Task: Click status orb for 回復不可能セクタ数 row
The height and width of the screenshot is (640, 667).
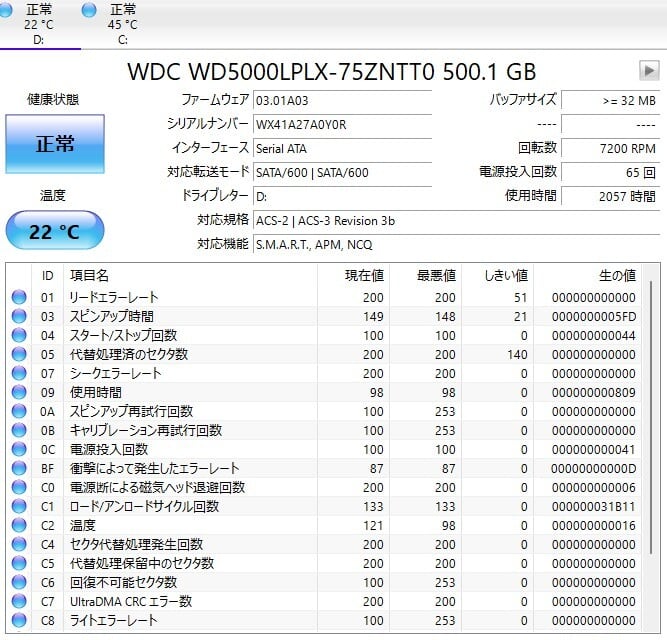Action: [x=19, y=582]
